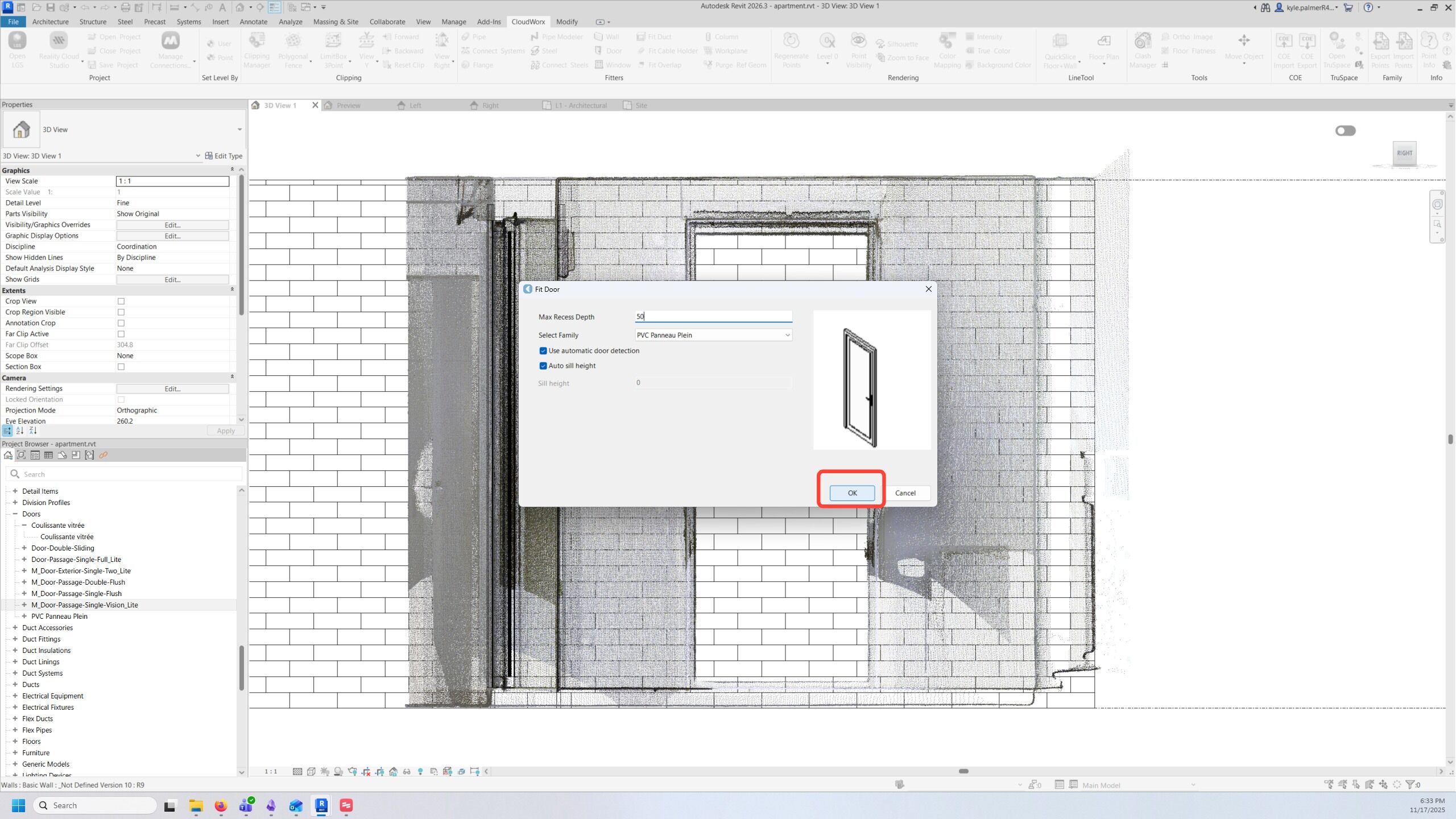The width and height of the screenshot is (1456, 819).
Task: Open the L1 - Architectural view tab
Action: pos(580,105)
